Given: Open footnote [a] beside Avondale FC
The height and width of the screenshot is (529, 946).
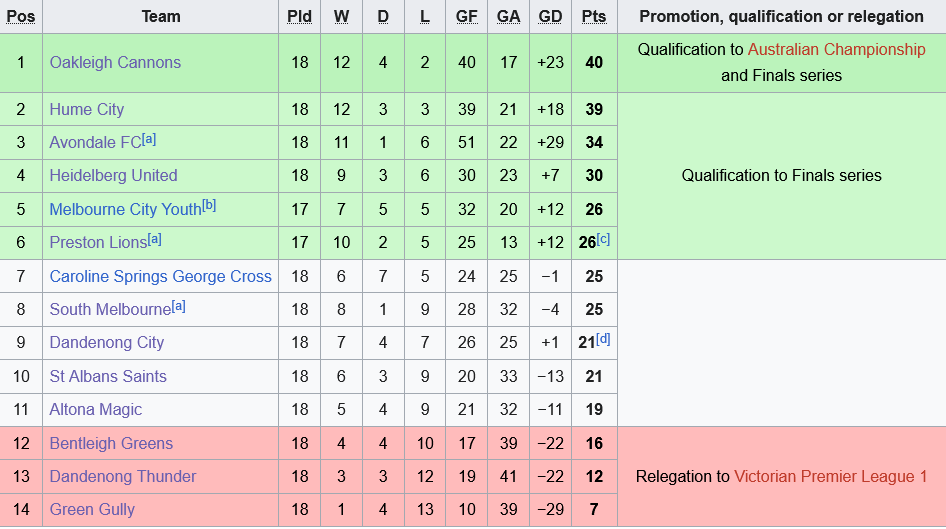Looking at the screenshot, I should [149, 139].
